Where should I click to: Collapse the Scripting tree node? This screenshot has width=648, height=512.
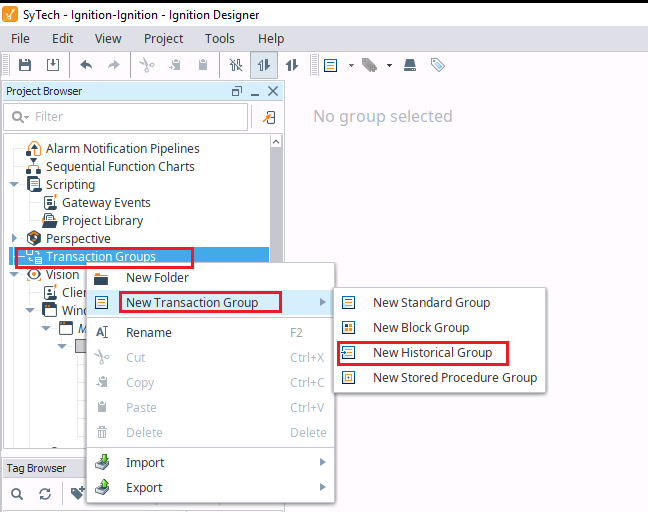[x=14, y=184]
